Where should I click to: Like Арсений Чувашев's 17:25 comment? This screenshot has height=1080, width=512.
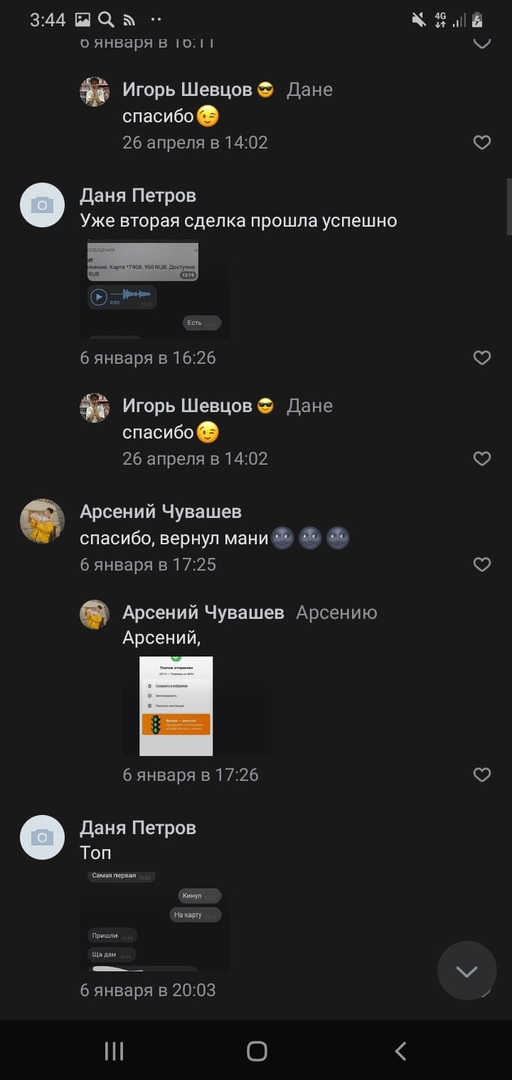[482, 565]
